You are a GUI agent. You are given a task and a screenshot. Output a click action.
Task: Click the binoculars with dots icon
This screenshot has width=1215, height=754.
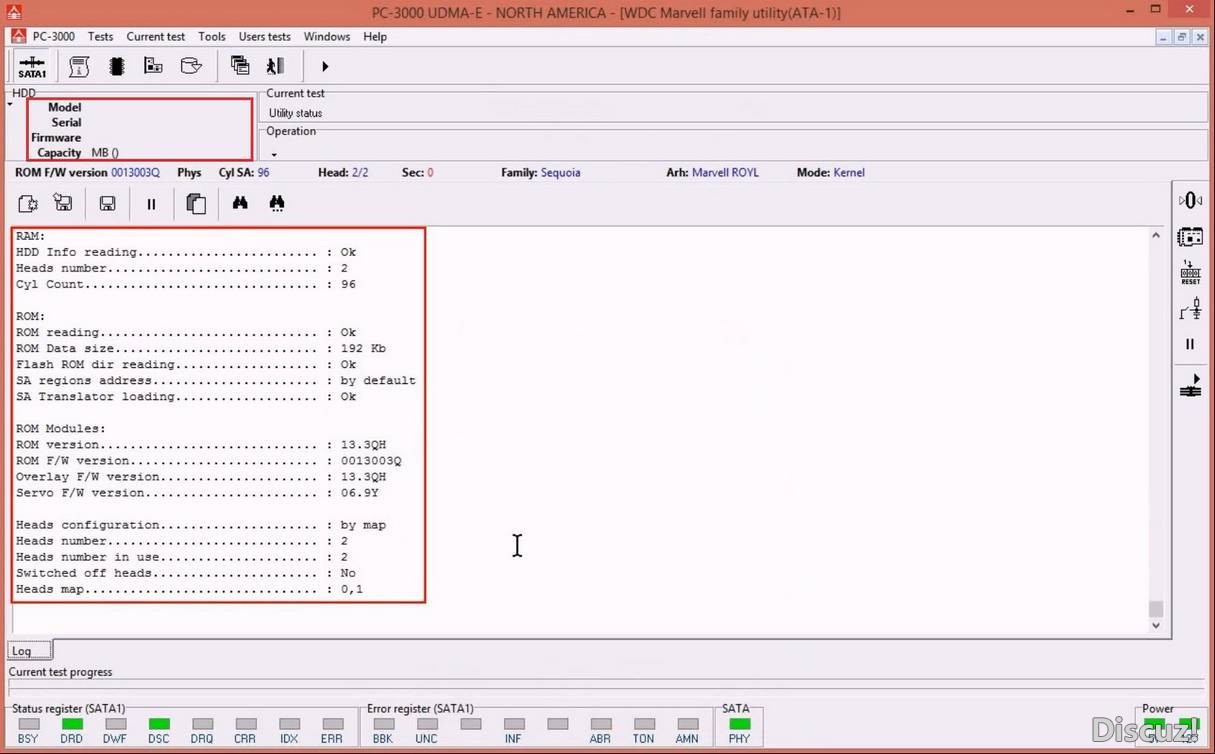pos(277,203)
